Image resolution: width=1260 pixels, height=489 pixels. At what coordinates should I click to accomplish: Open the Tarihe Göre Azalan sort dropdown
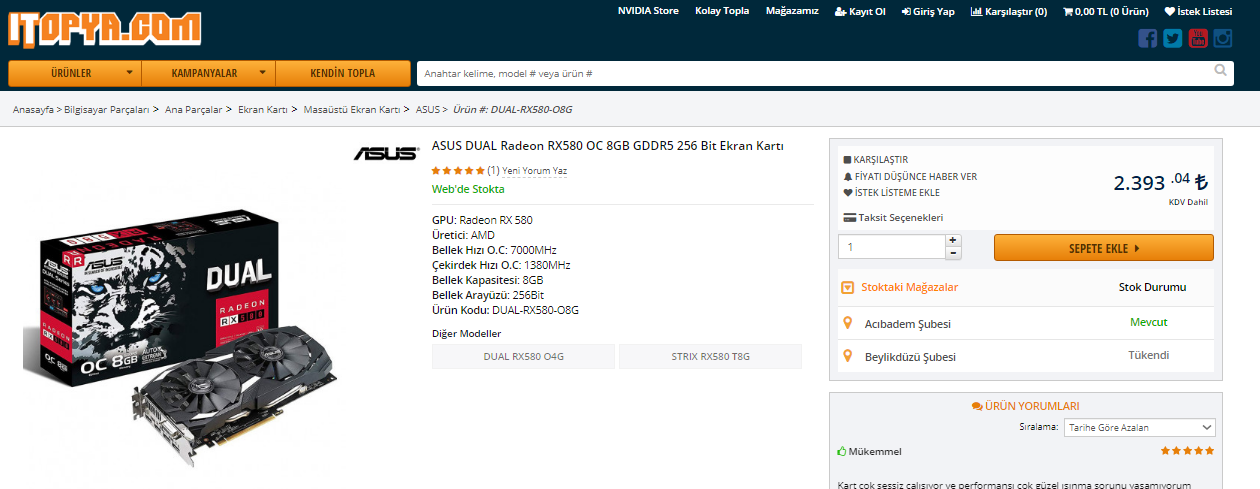1140,427
